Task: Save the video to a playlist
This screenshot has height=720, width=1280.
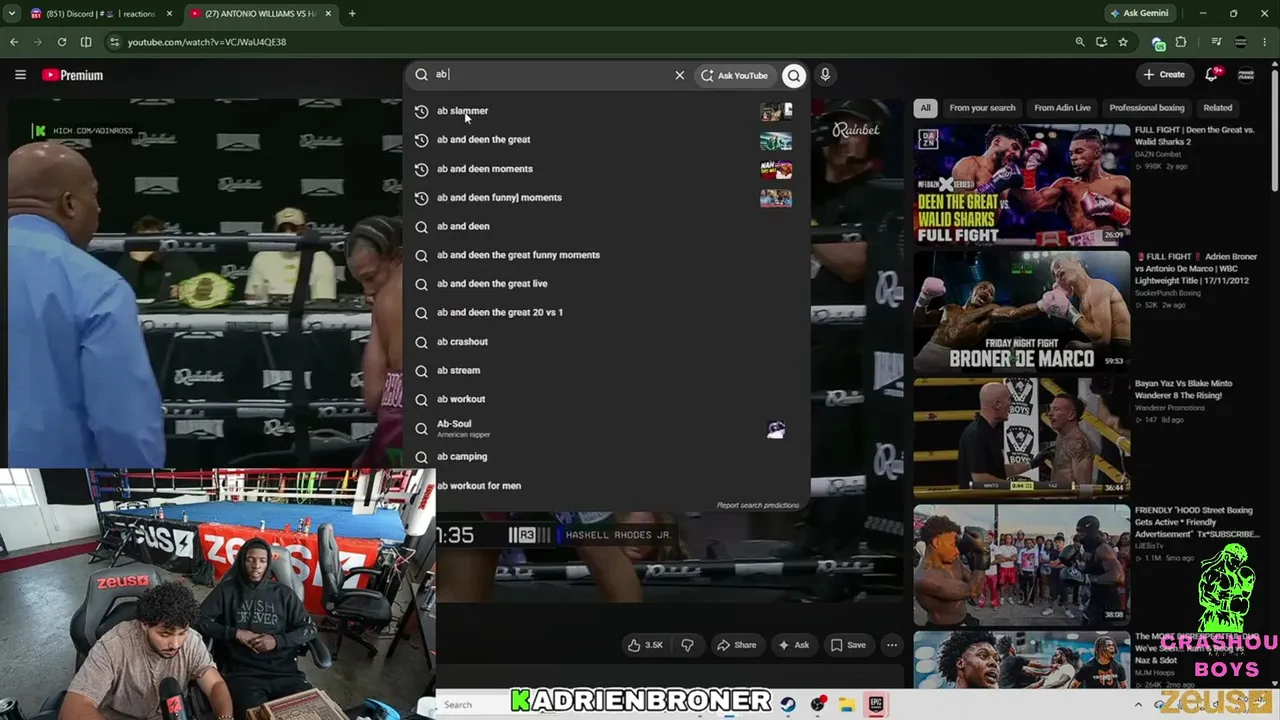Action: tap(848, 645)
